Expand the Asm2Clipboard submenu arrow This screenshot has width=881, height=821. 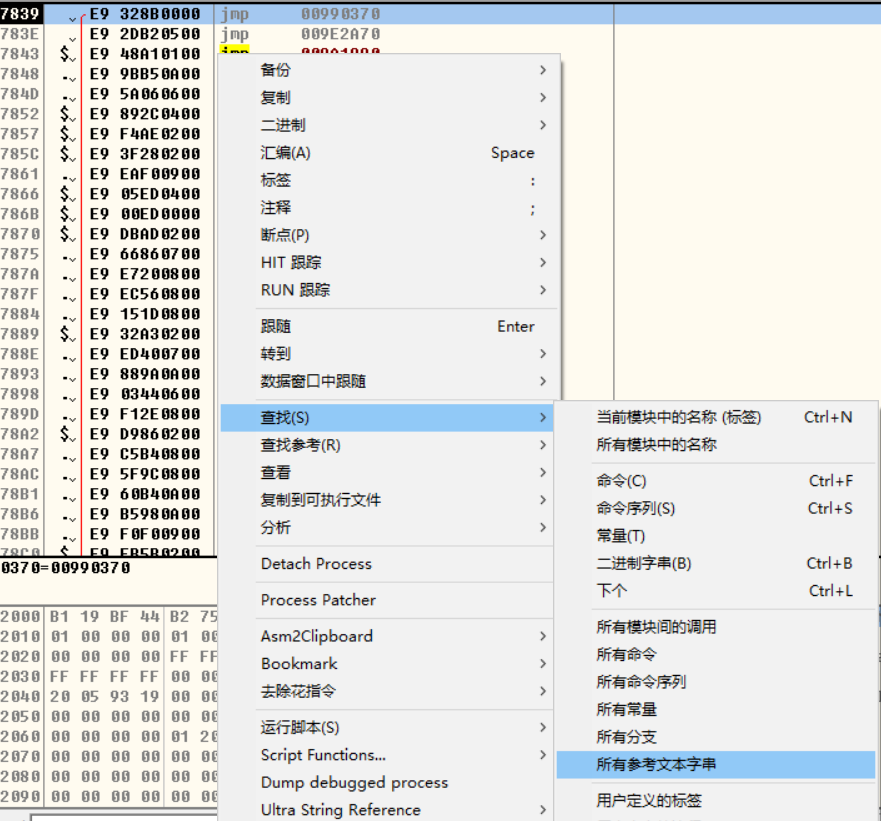[543, 636]
